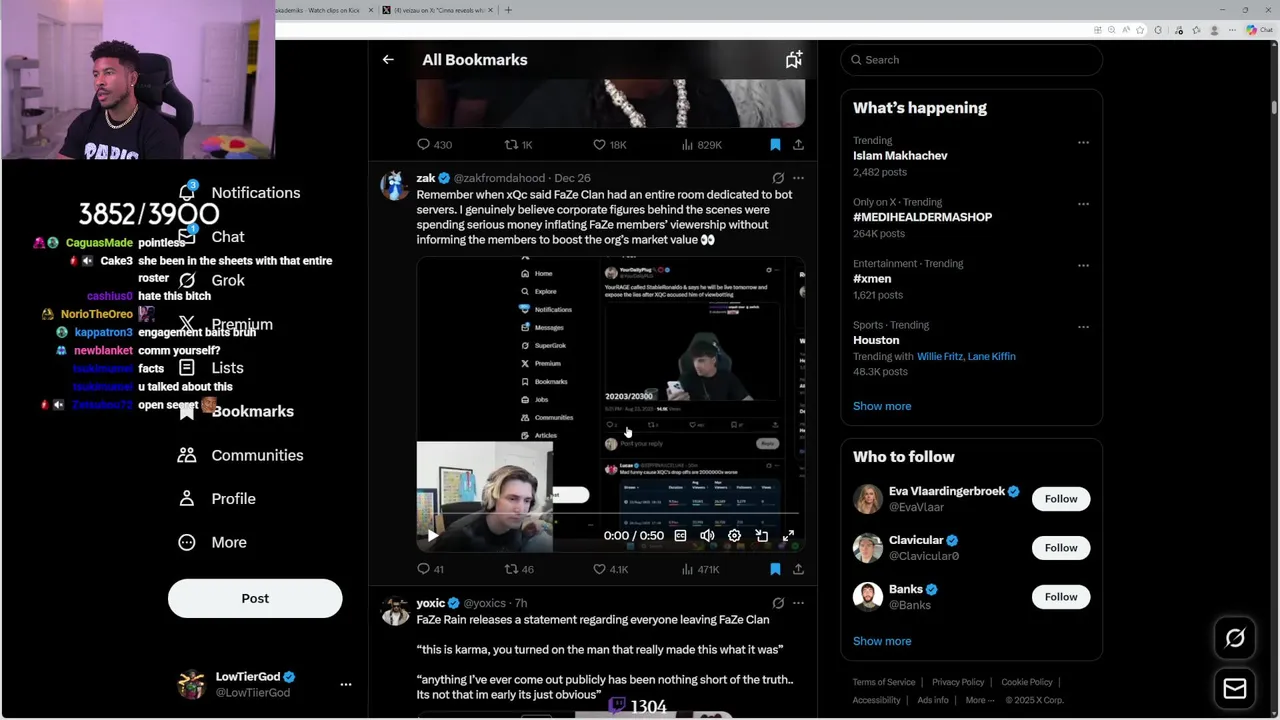Open Lists in the sidebar
Viewport: 1280px width, 720px height.
pos(212,368)
